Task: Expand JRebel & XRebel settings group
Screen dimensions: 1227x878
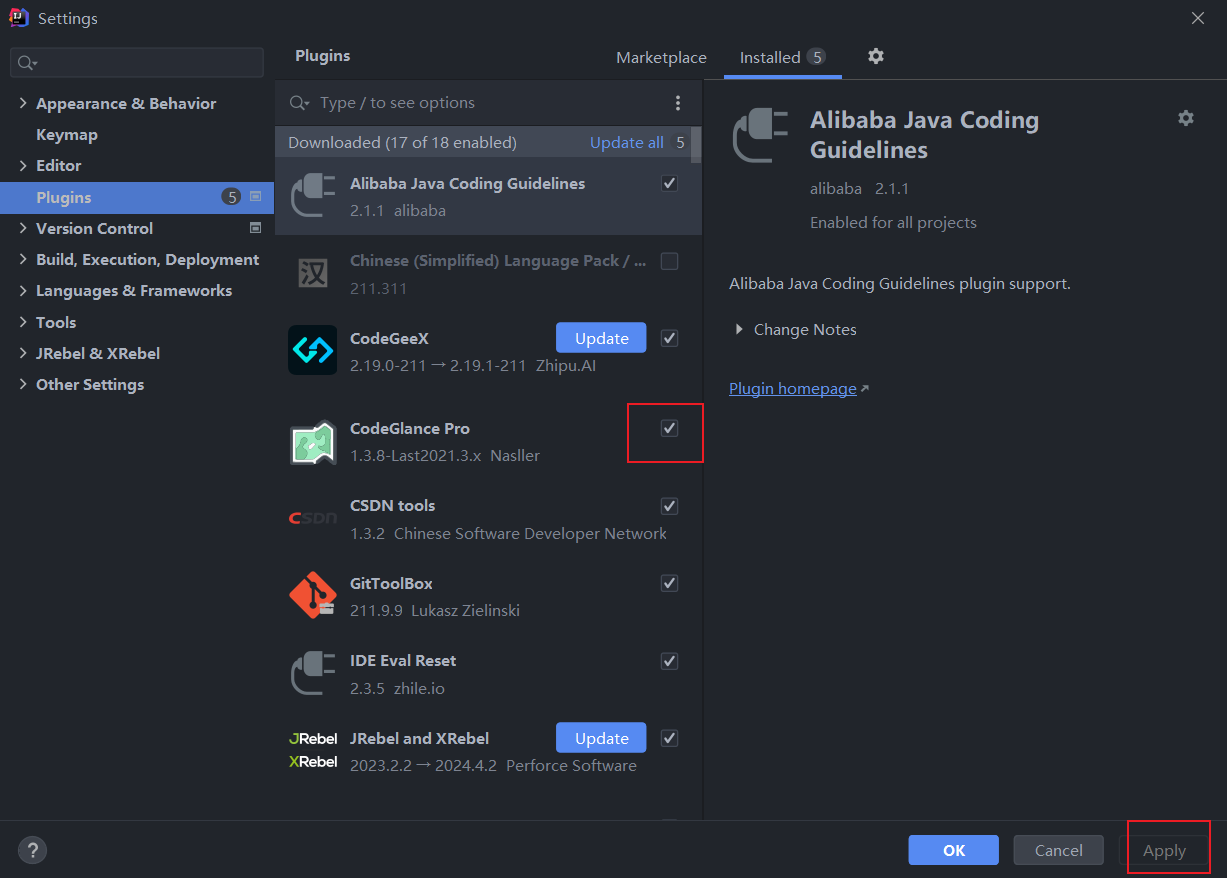Action: (23, 353)
